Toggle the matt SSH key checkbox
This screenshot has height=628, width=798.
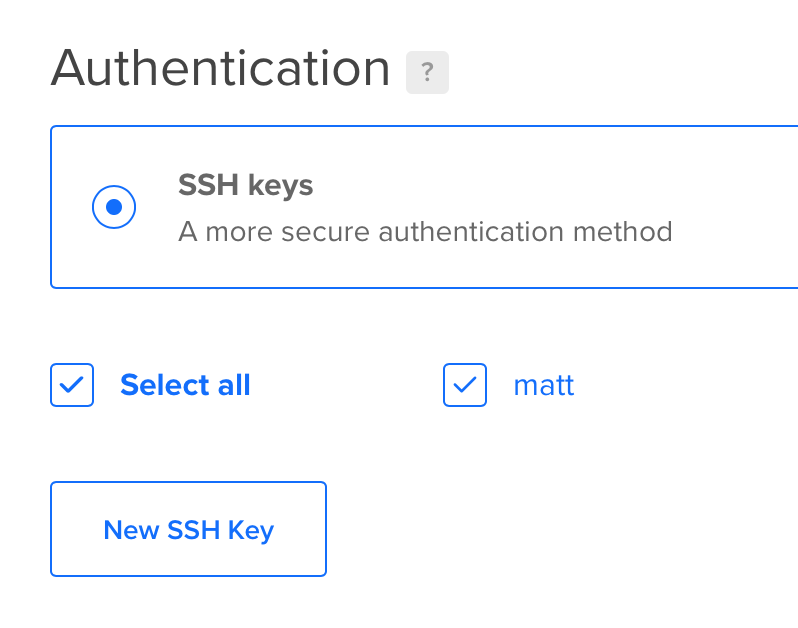coord(465,385)
